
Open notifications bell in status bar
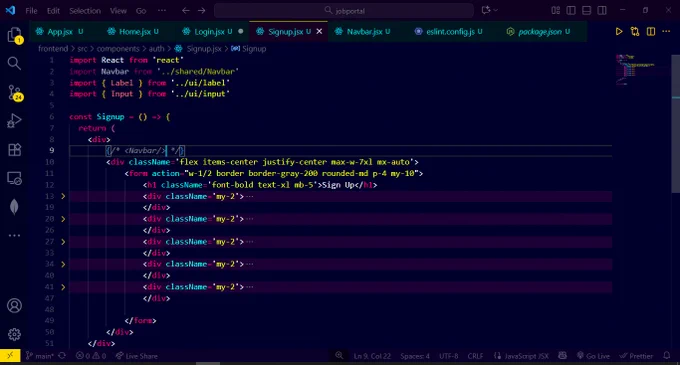[x=667, y=356]
